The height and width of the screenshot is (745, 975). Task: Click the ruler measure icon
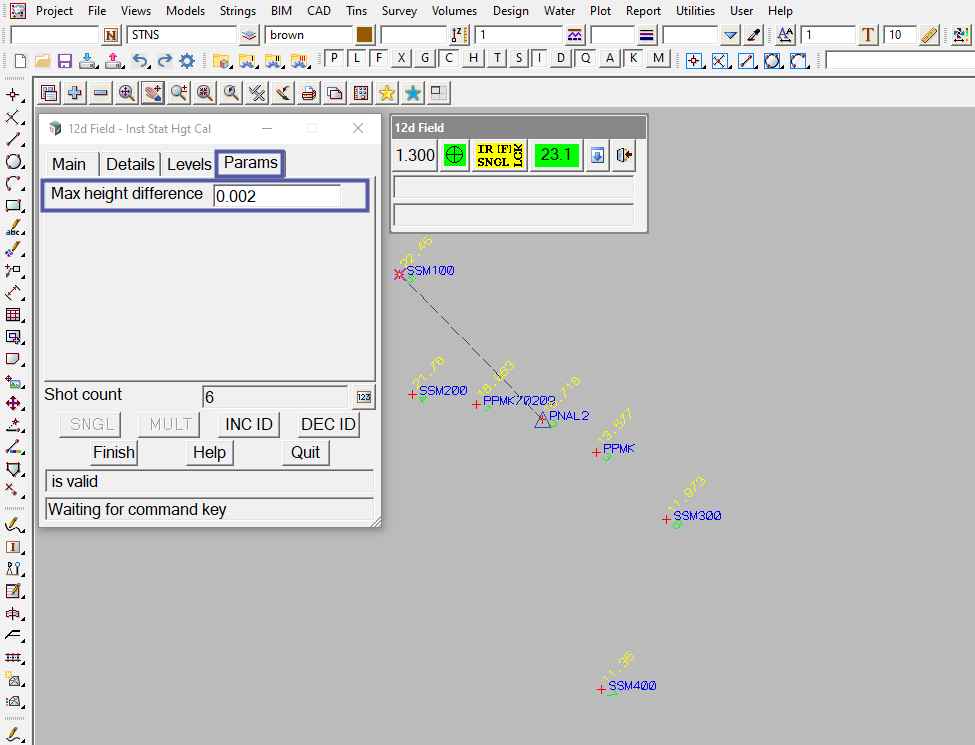pos(929,35)
